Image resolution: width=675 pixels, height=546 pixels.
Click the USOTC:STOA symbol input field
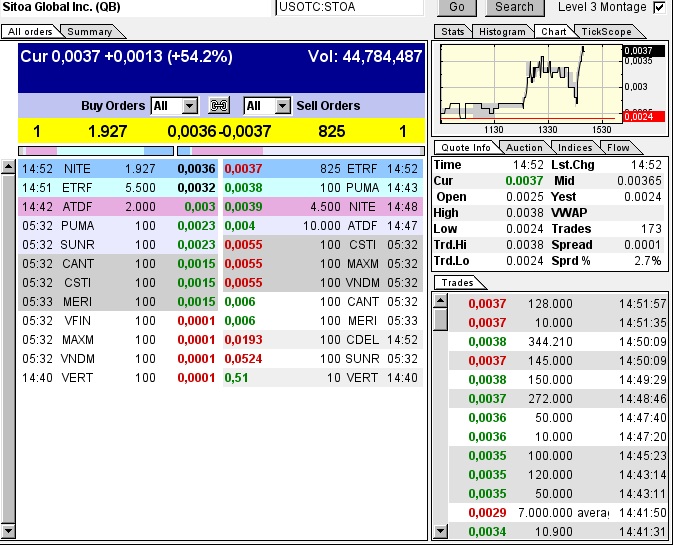coord(349,7)
